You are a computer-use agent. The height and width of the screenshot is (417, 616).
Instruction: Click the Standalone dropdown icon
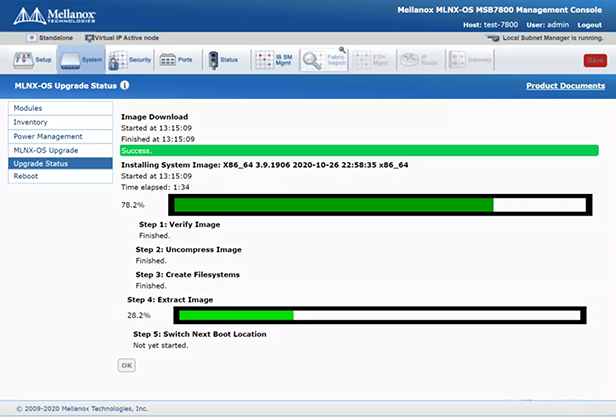tap(31, 38)
